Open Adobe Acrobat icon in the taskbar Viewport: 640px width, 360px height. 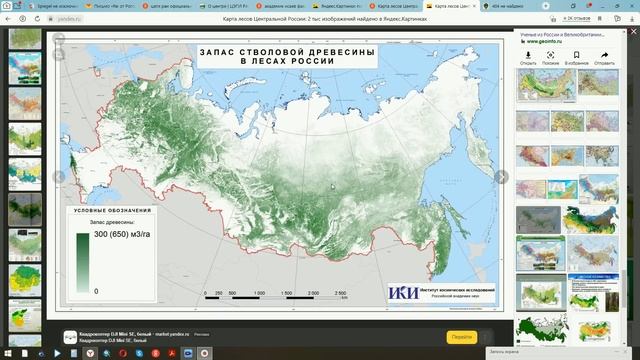pos(172,353)
